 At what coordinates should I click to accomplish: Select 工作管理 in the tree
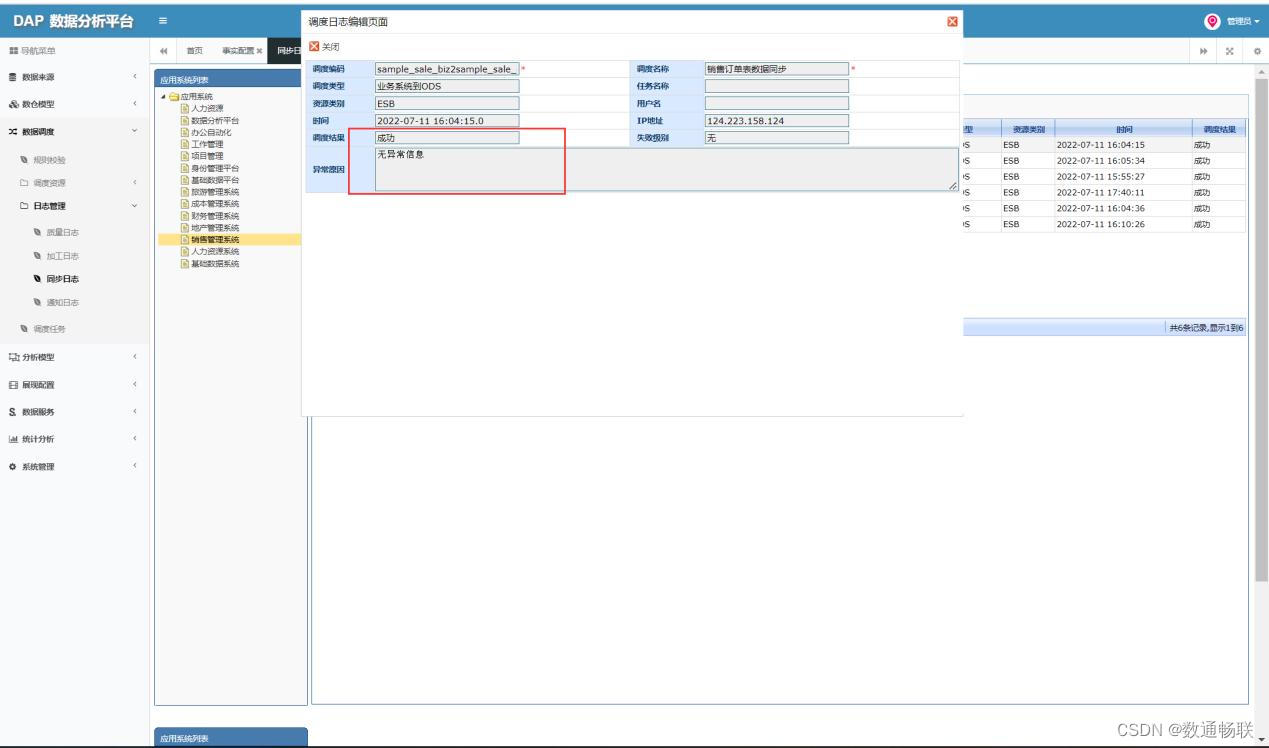click(x=207, y=144)
